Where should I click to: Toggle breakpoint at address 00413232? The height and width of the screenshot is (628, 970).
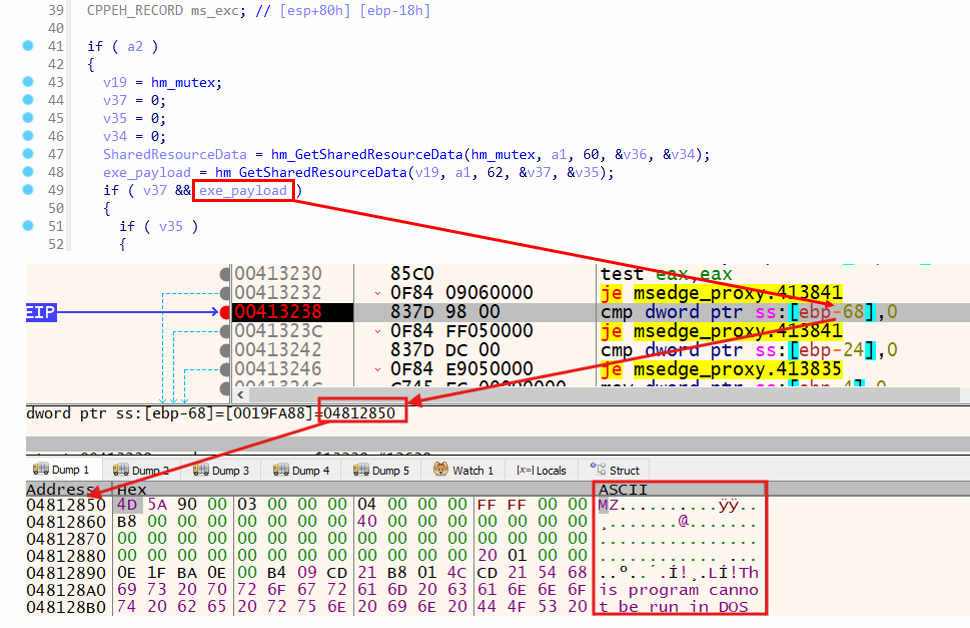225,293
